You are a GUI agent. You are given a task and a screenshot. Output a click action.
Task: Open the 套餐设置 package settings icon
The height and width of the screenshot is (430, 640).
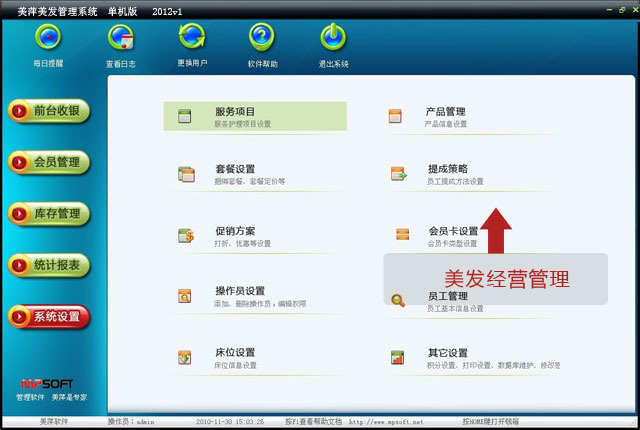(185, 174)
